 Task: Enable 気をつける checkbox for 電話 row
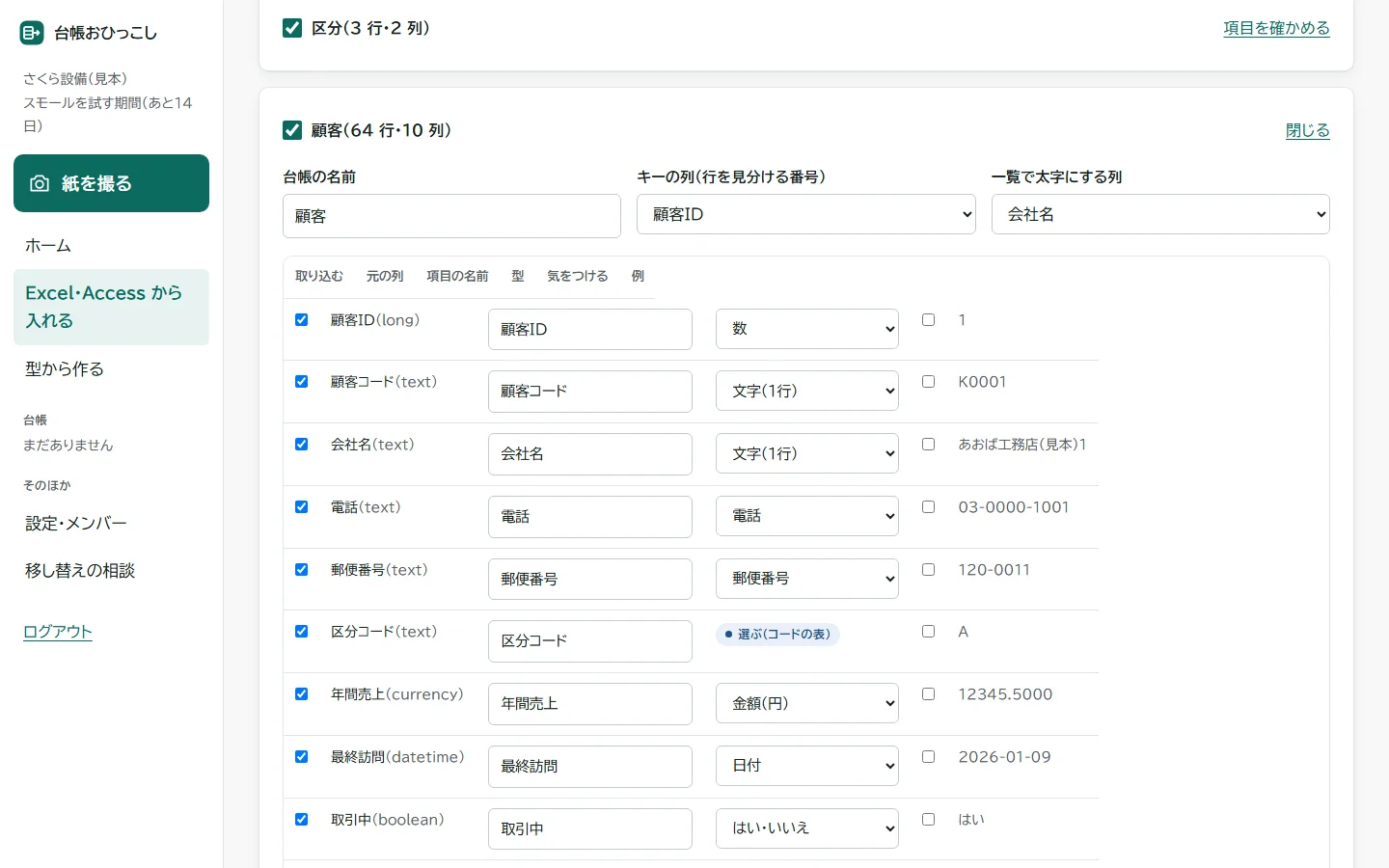coord(928,507)
